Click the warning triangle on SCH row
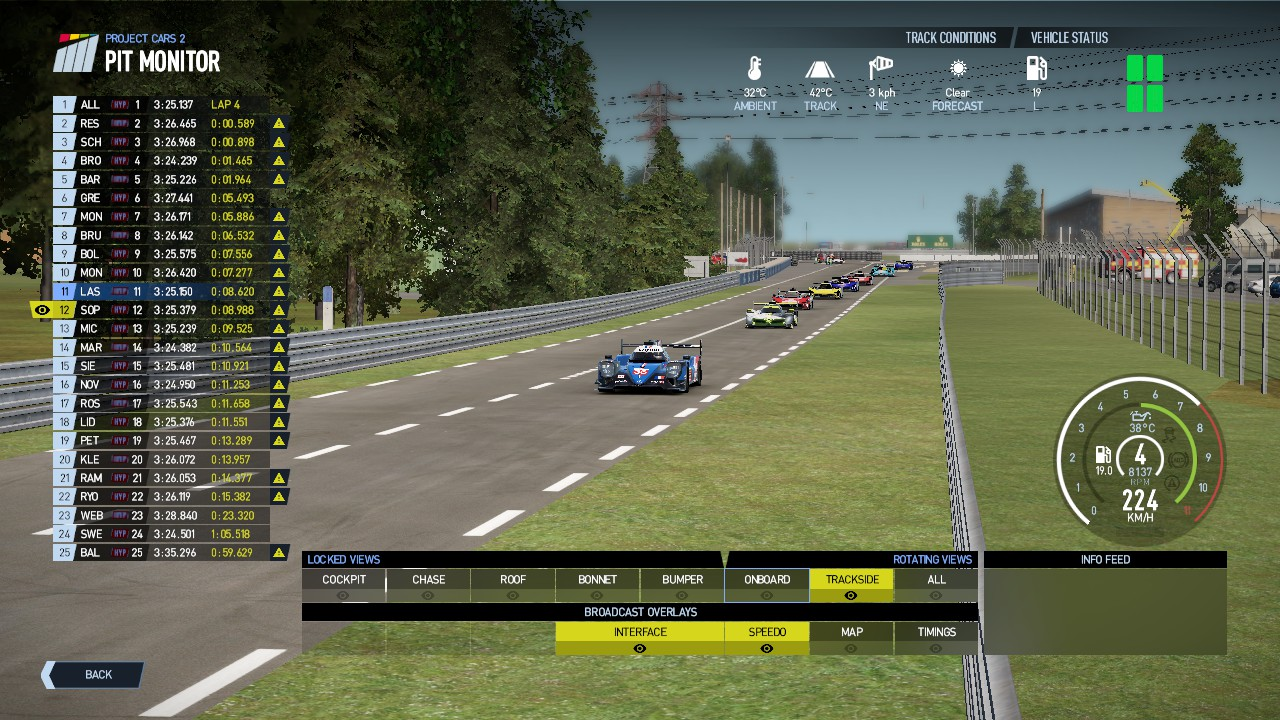 pos(279,142)
